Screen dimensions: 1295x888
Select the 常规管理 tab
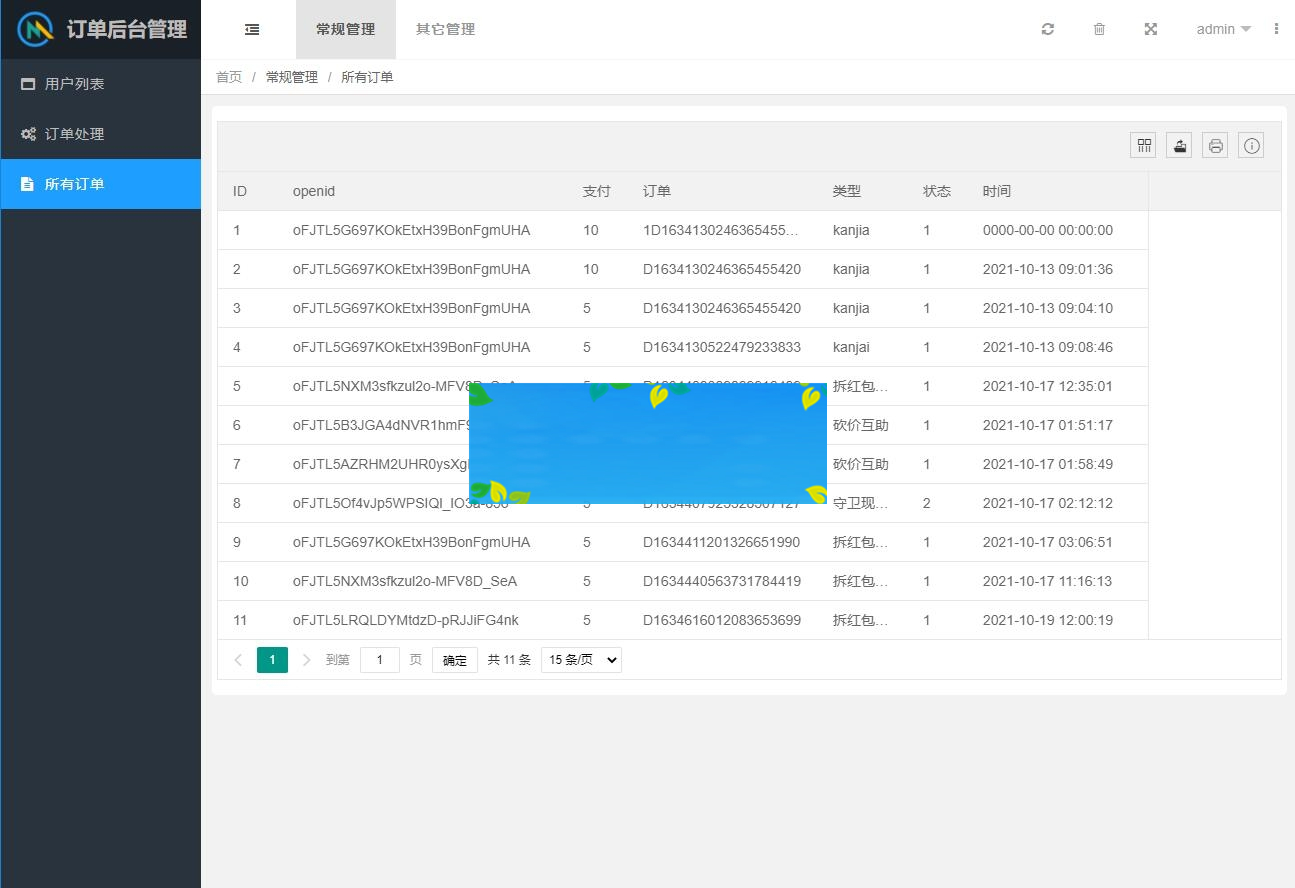tap(345, 29)
